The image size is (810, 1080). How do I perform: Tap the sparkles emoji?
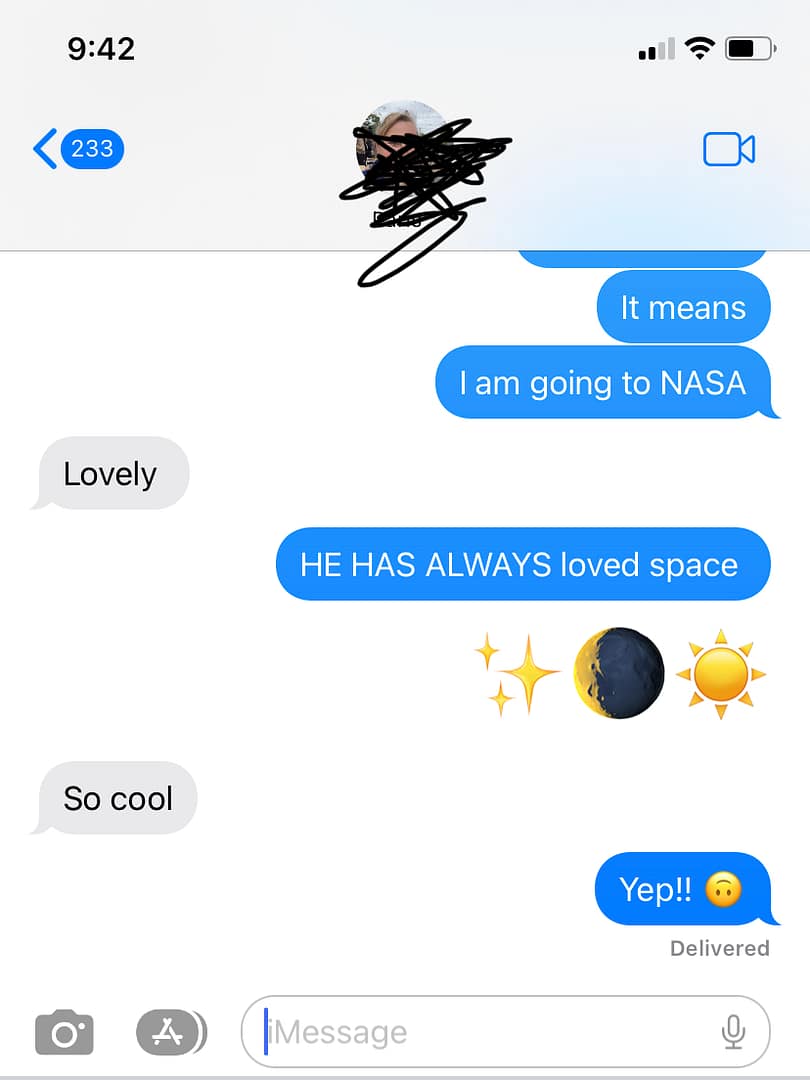tap(517, 673)
